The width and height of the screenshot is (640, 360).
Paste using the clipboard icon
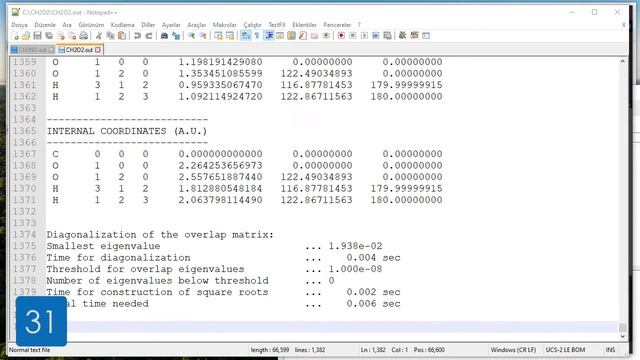point(122,36)
